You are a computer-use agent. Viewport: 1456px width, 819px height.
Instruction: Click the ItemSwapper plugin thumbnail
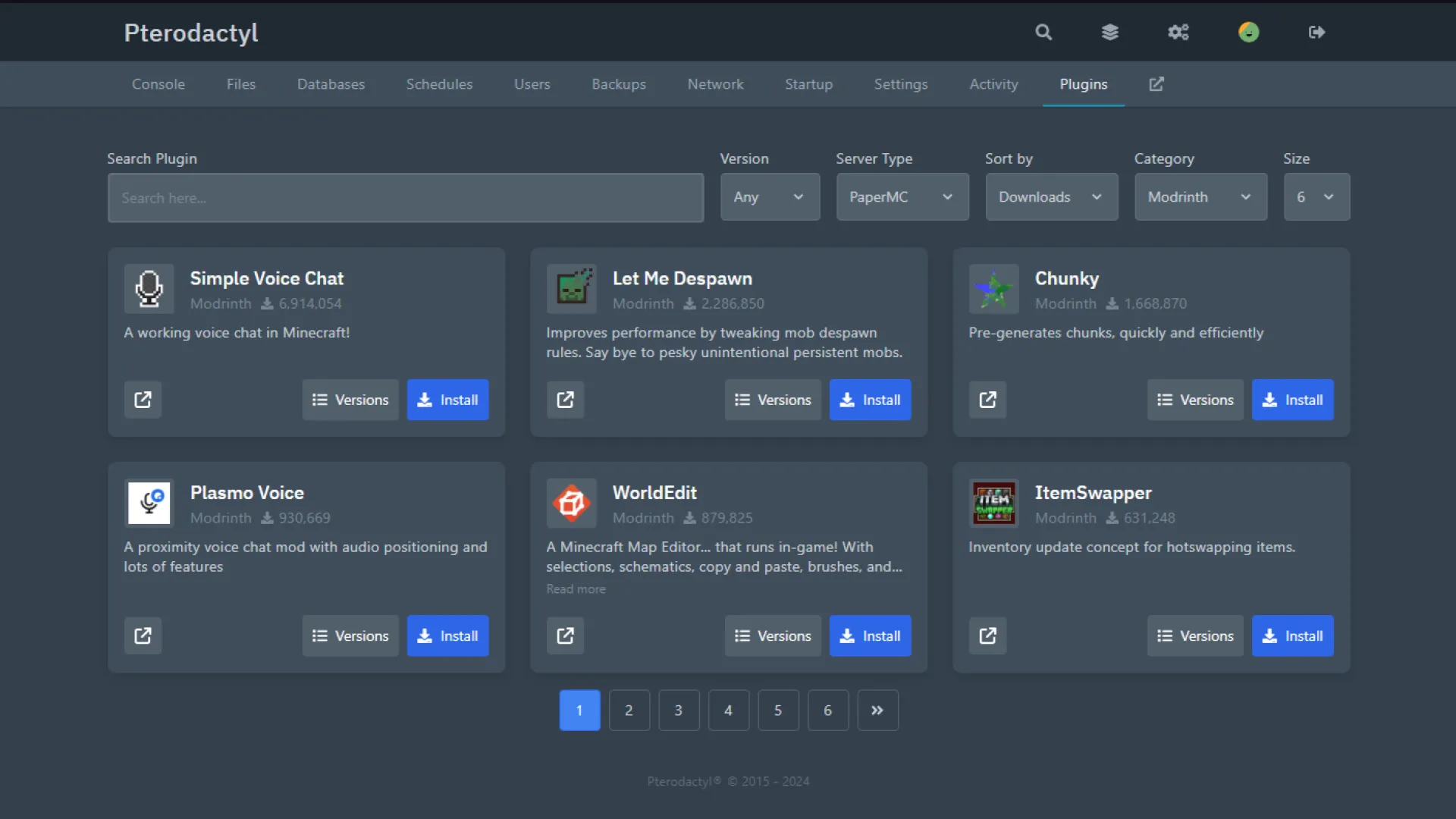(993, 503)
